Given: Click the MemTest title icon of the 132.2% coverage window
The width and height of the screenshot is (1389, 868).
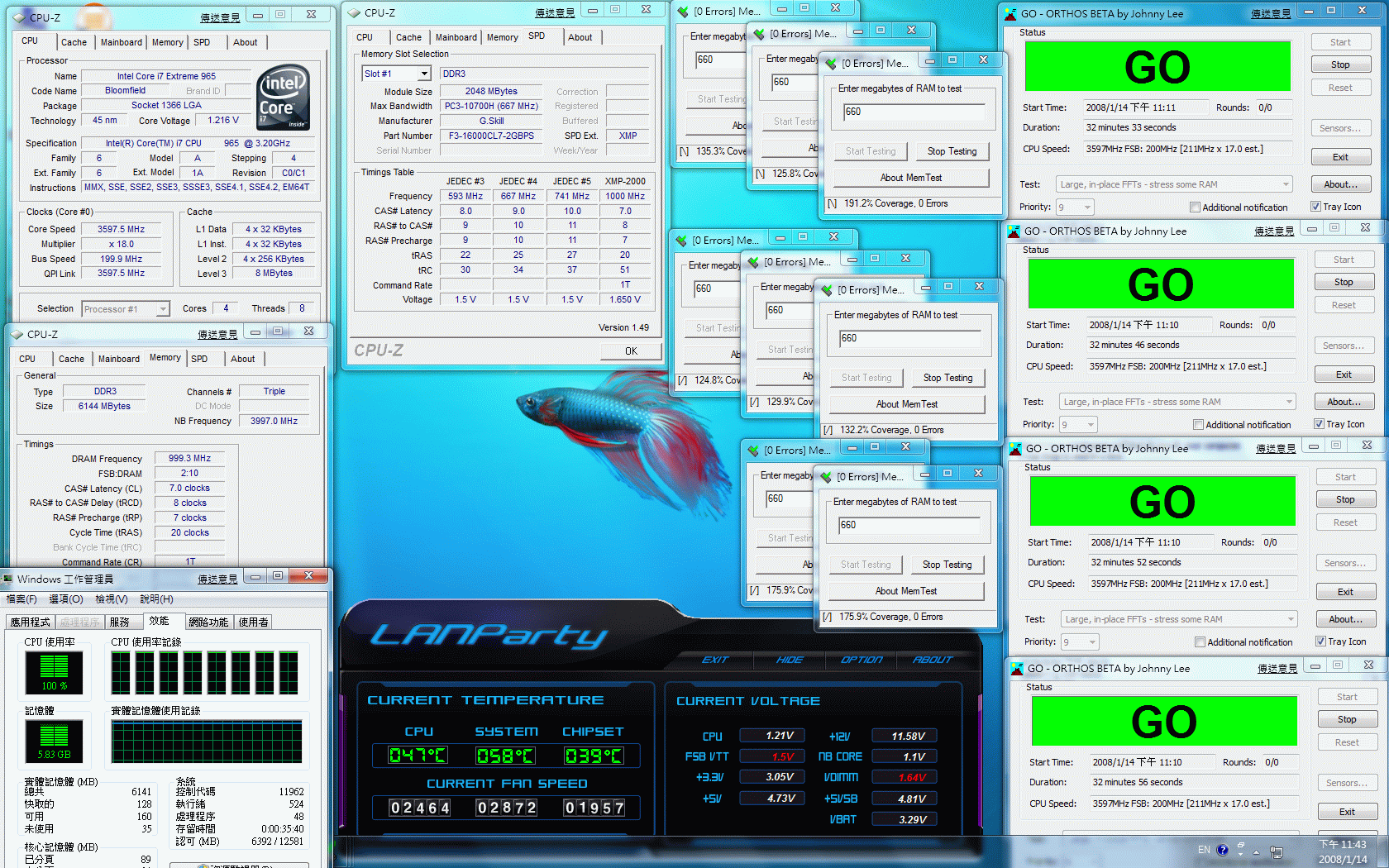Looking at the screenshot, I should coord(827,289).
